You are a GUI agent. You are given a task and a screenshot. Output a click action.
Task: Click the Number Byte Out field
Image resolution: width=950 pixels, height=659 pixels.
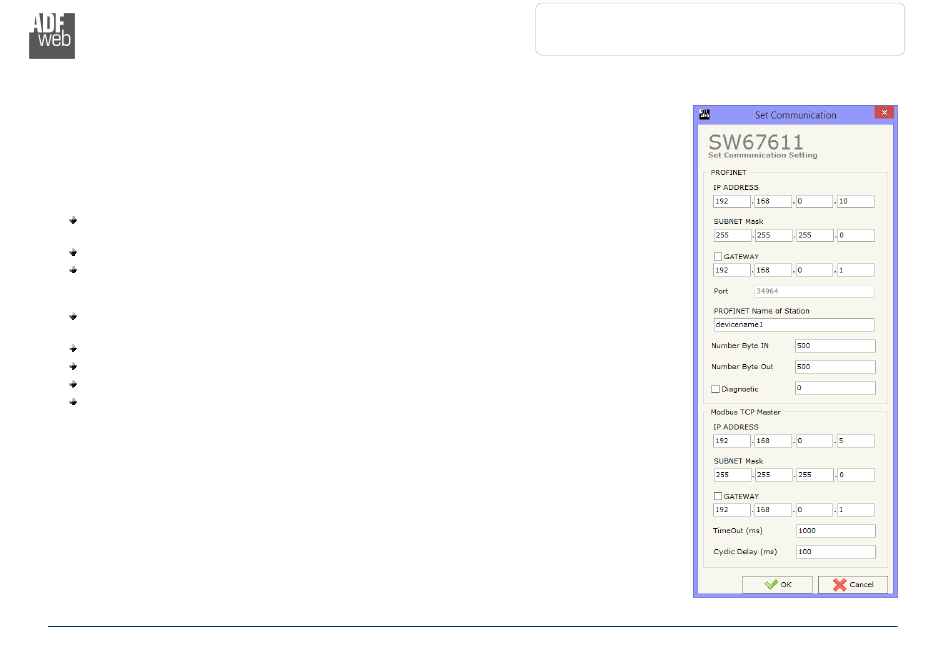point(835,367)
